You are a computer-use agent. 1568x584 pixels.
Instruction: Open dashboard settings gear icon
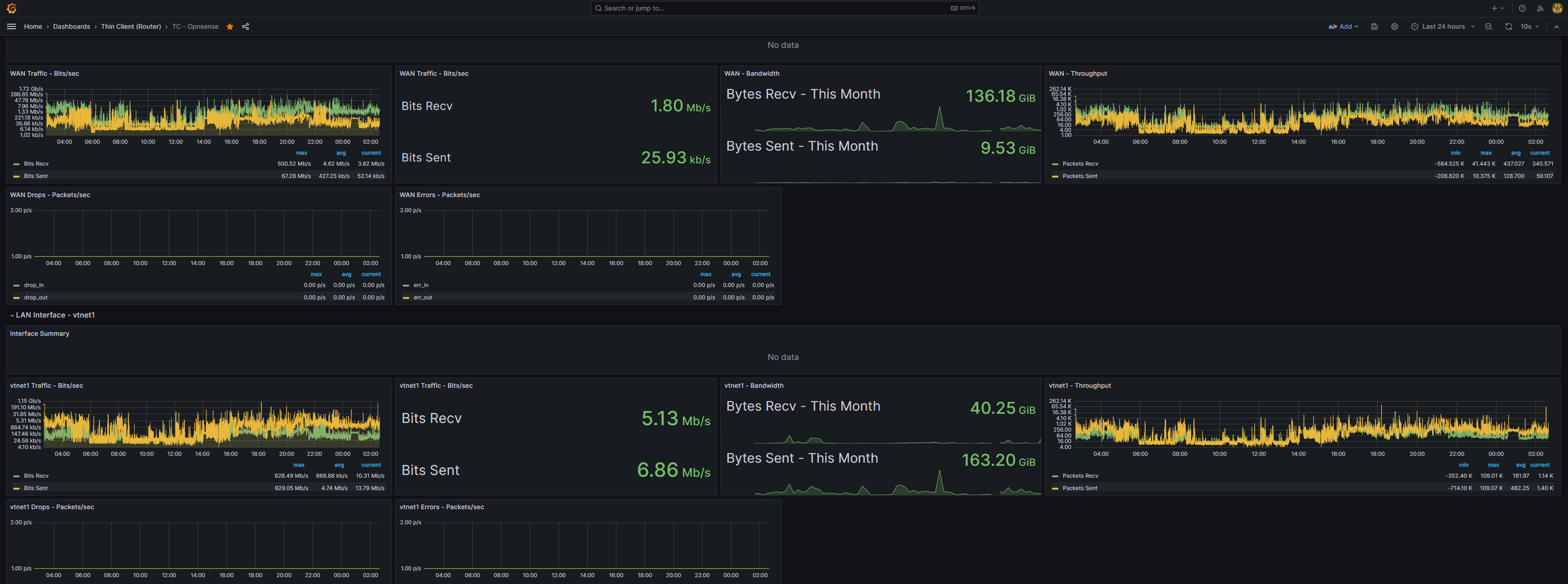pos(1394,27)
